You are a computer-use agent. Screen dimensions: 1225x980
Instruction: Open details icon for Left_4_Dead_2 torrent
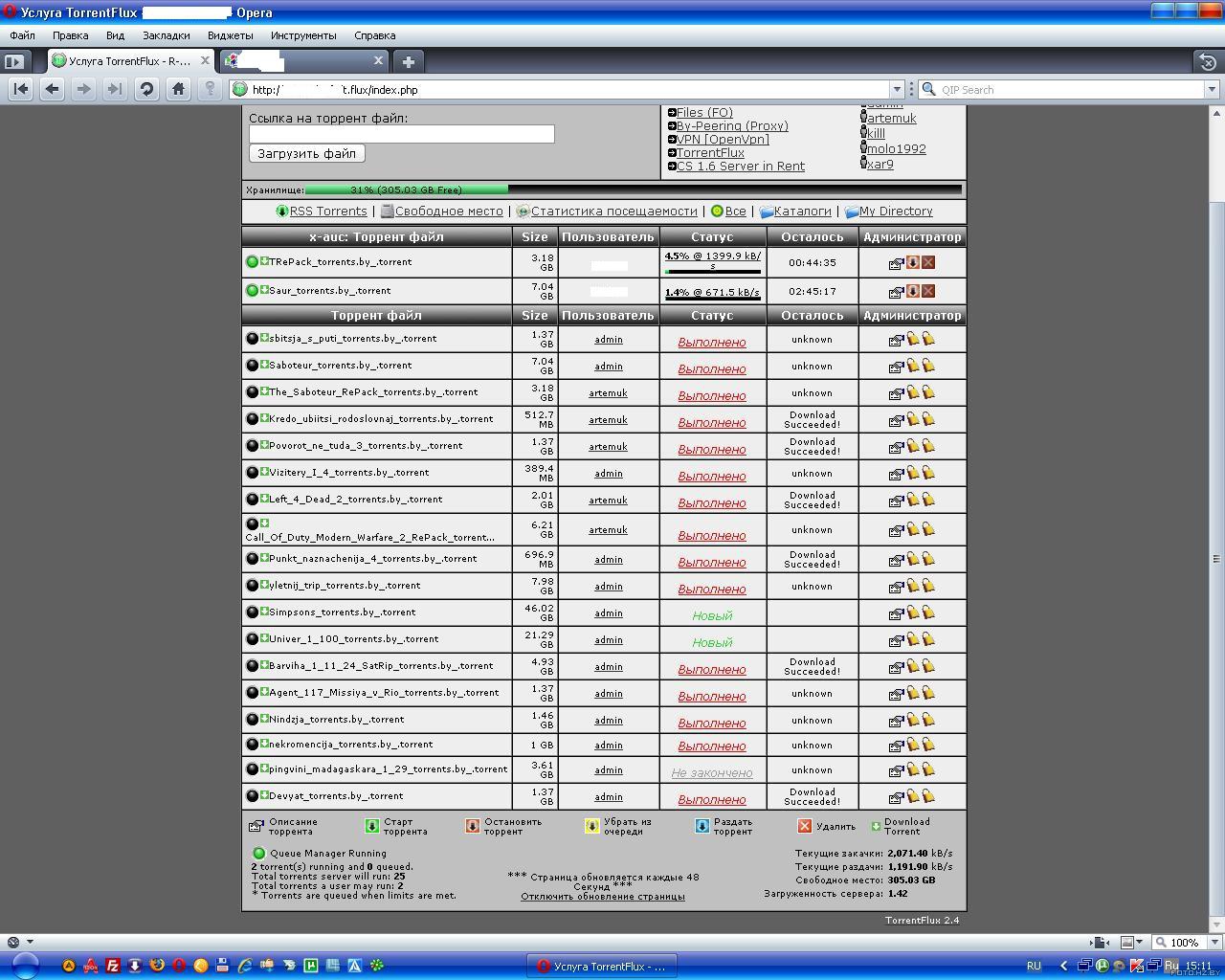point(896,501)
